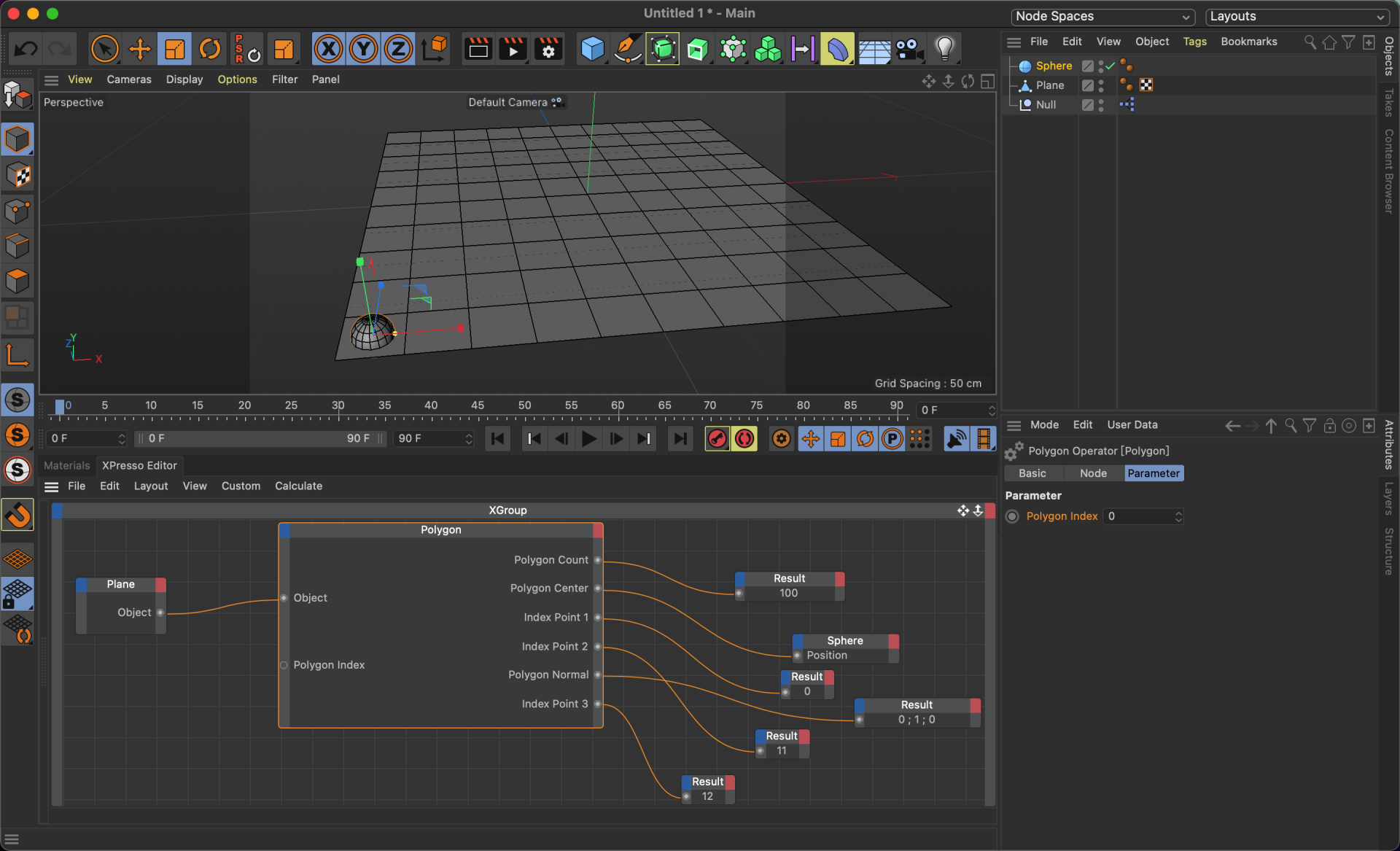Step Polygon Index value arrows

coord(1178,516)
